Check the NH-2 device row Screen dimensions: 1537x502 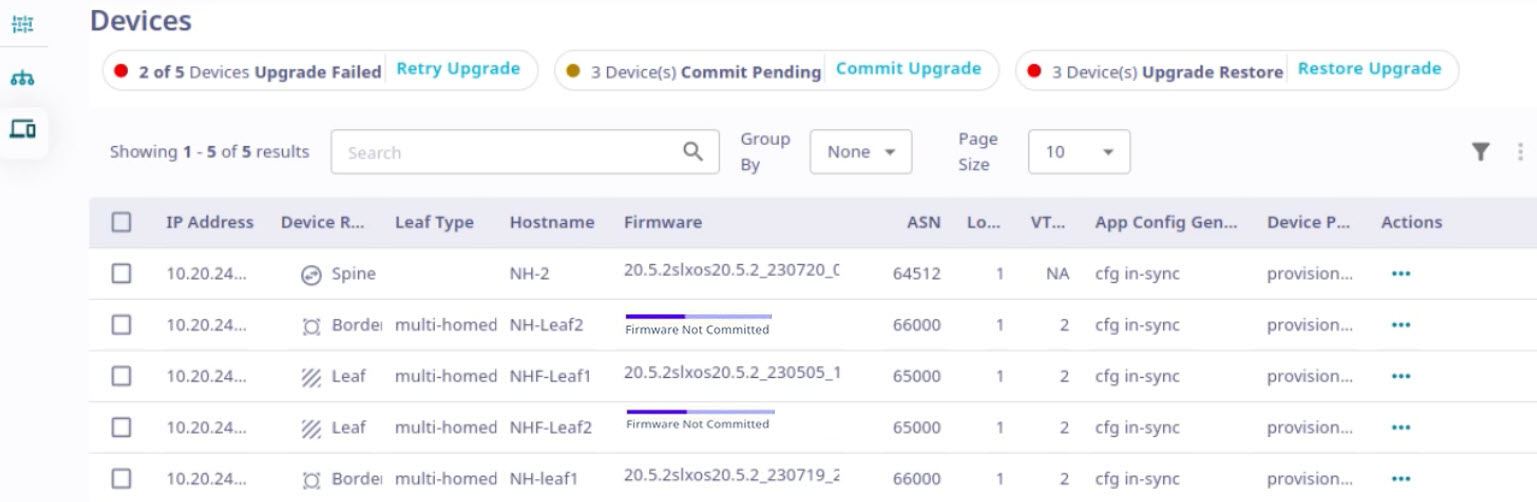(x=121, y=273)
